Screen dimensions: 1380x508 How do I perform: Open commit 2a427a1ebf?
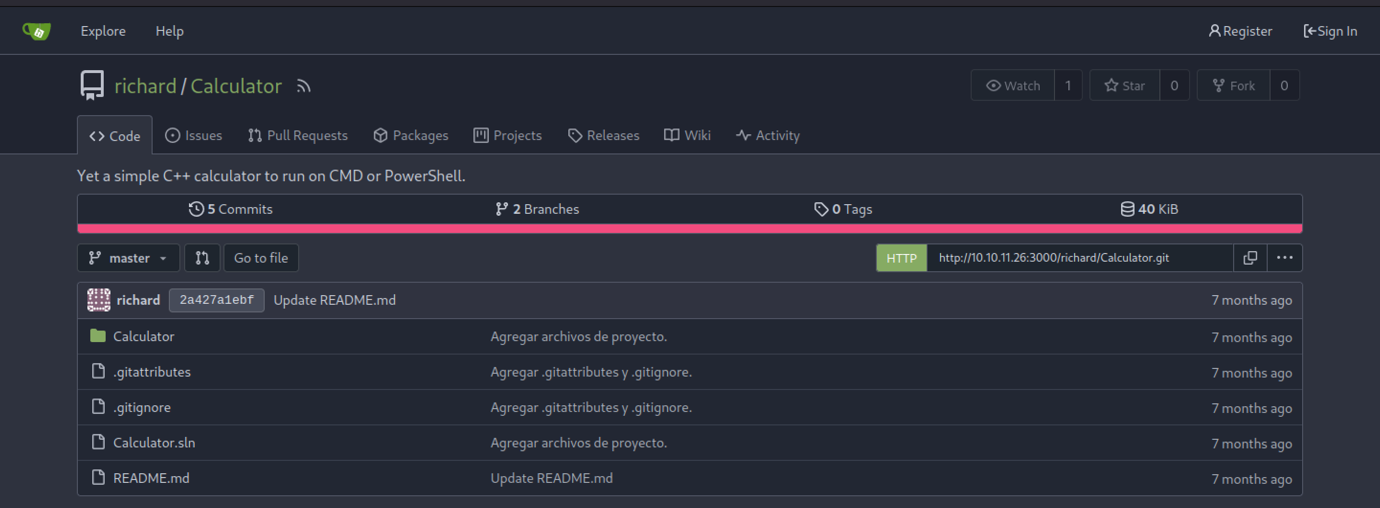pyautogui.click(x=216, y=300)
